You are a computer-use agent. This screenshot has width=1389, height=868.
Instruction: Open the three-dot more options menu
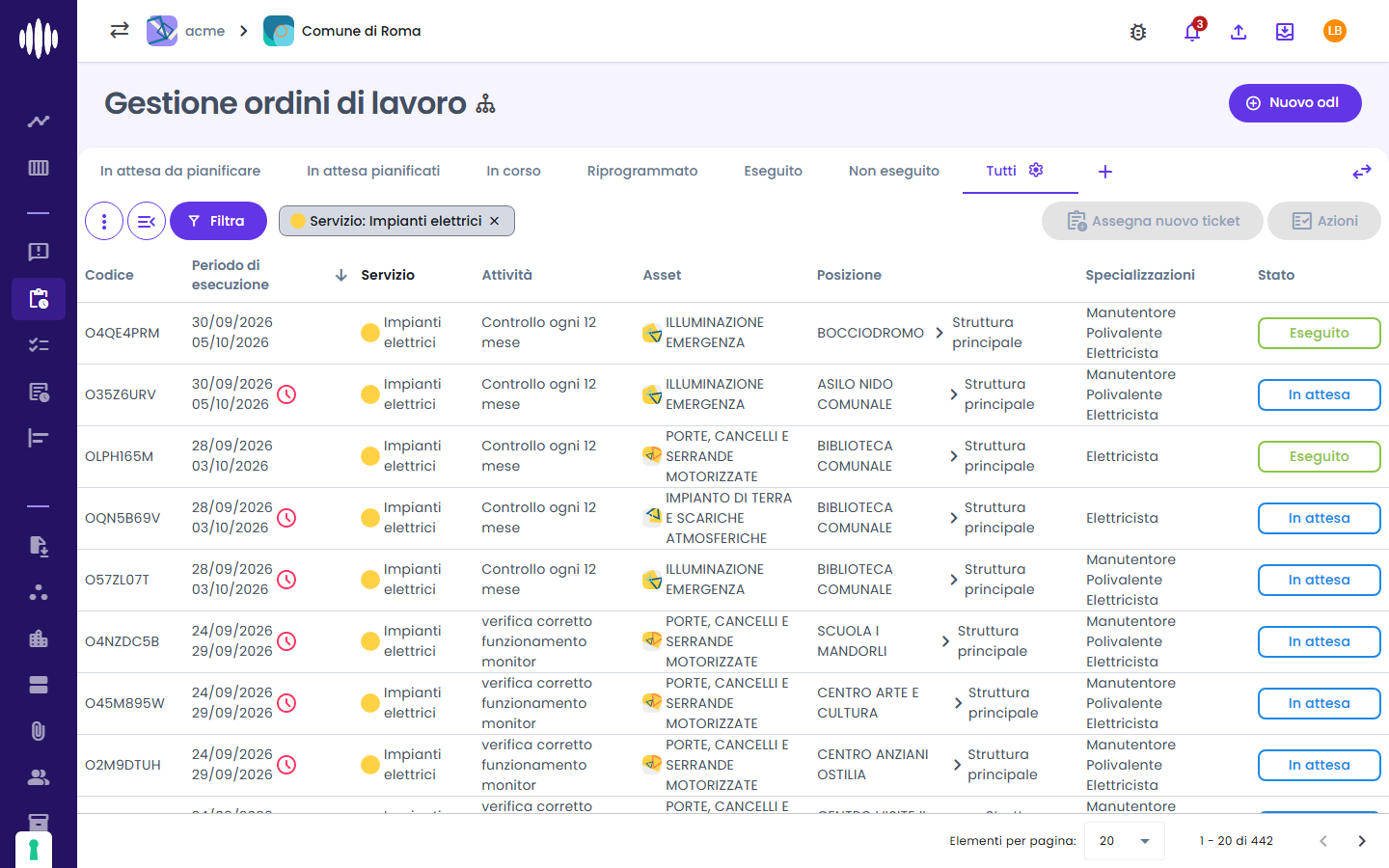pyautogui.click(x=104, y=221)
